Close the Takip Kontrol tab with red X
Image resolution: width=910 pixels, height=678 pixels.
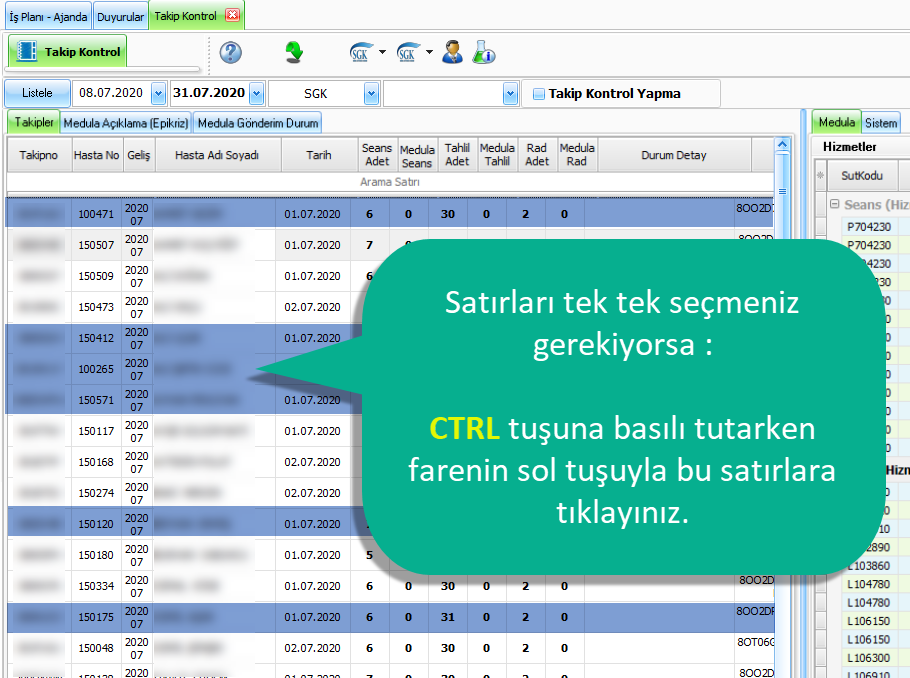pyautogui.click(x=232, y=15)
